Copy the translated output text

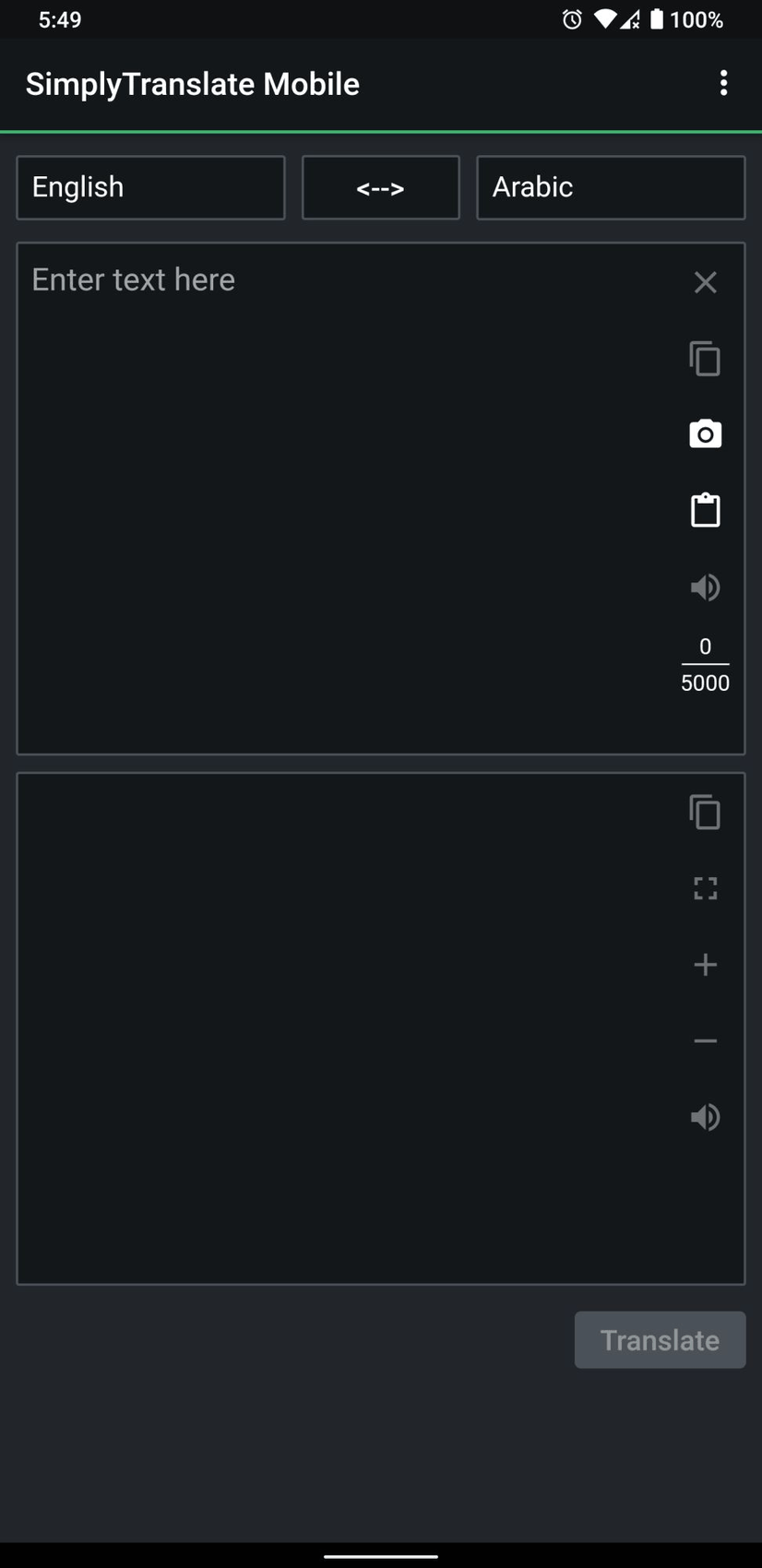705,812
